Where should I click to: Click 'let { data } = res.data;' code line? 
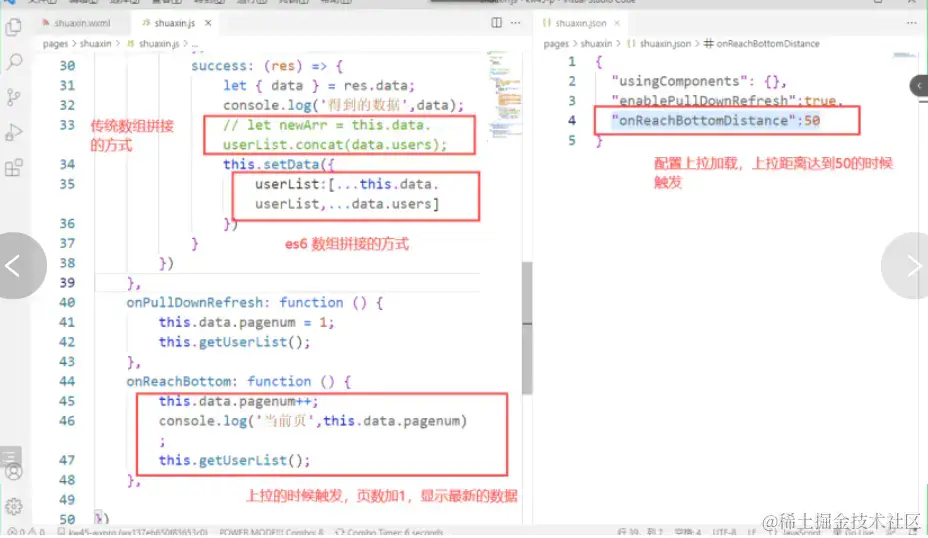tap(319, 85)
